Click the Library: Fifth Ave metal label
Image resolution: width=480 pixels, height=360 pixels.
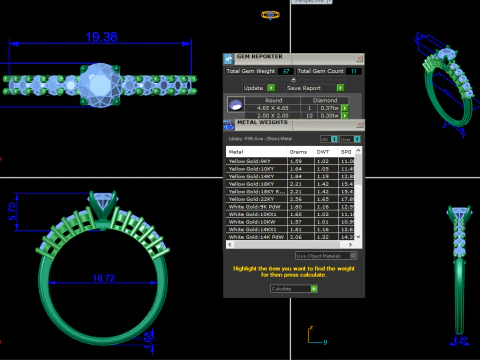(260, 139)
